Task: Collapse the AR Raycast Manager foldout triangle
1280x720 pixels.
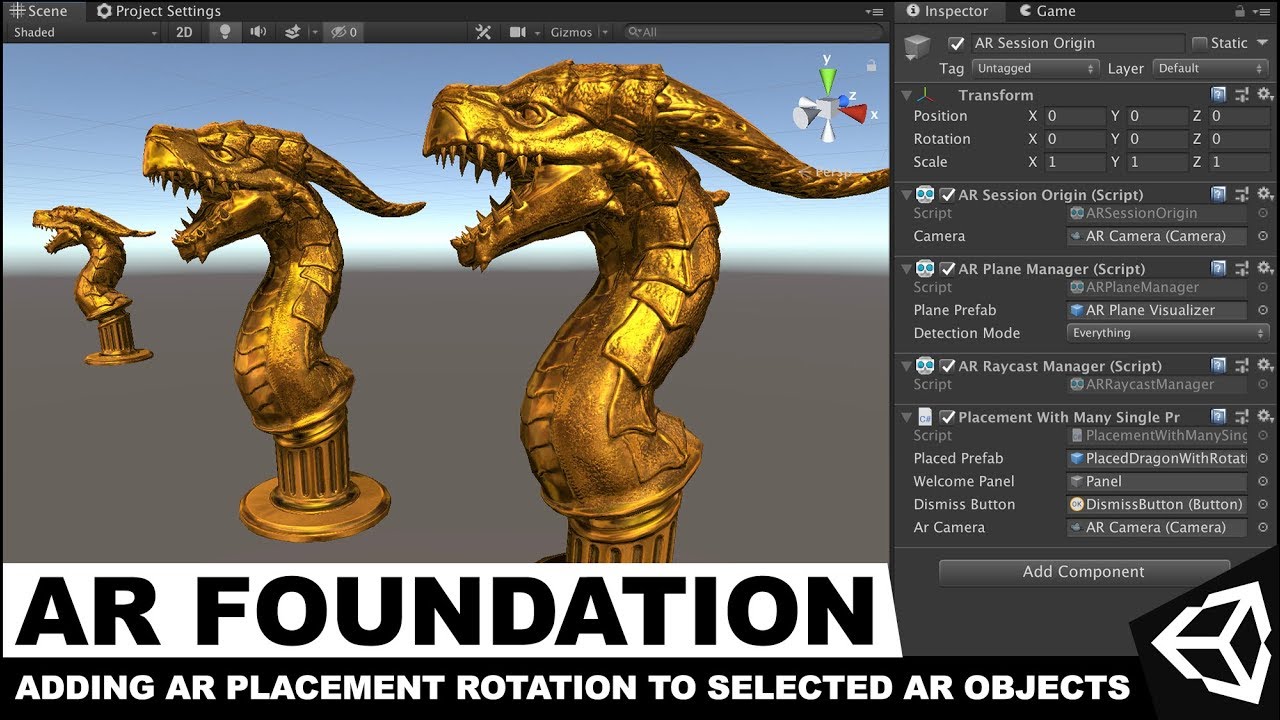Action: (x=906, y=366)
